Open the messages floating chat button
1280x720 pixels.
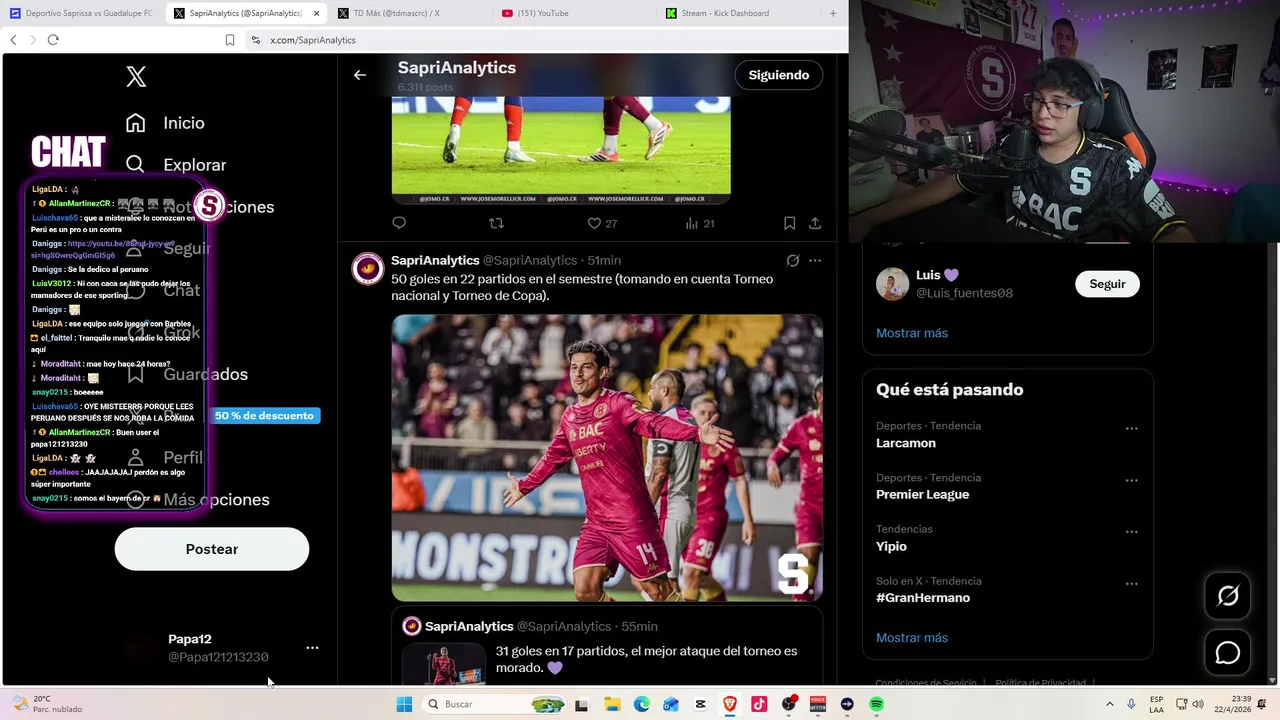coord(1227,653)
